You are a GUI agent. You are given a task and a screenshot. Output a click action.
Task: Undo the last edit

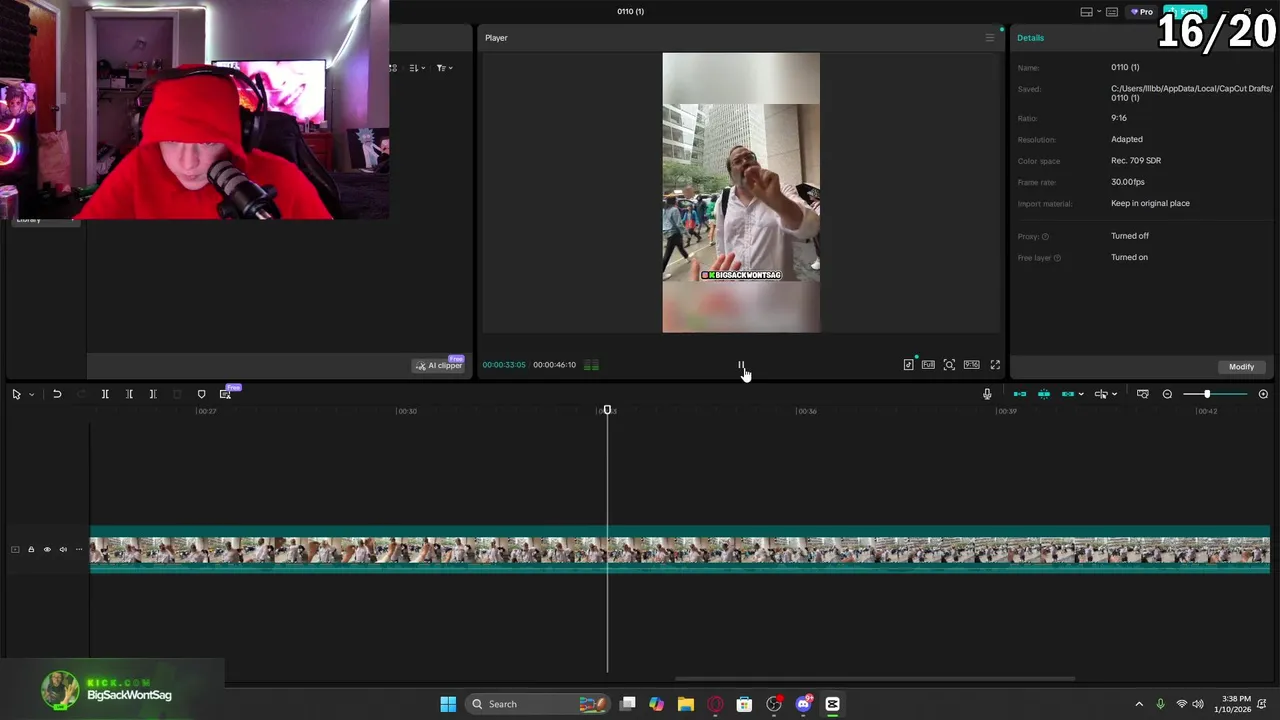57,394
